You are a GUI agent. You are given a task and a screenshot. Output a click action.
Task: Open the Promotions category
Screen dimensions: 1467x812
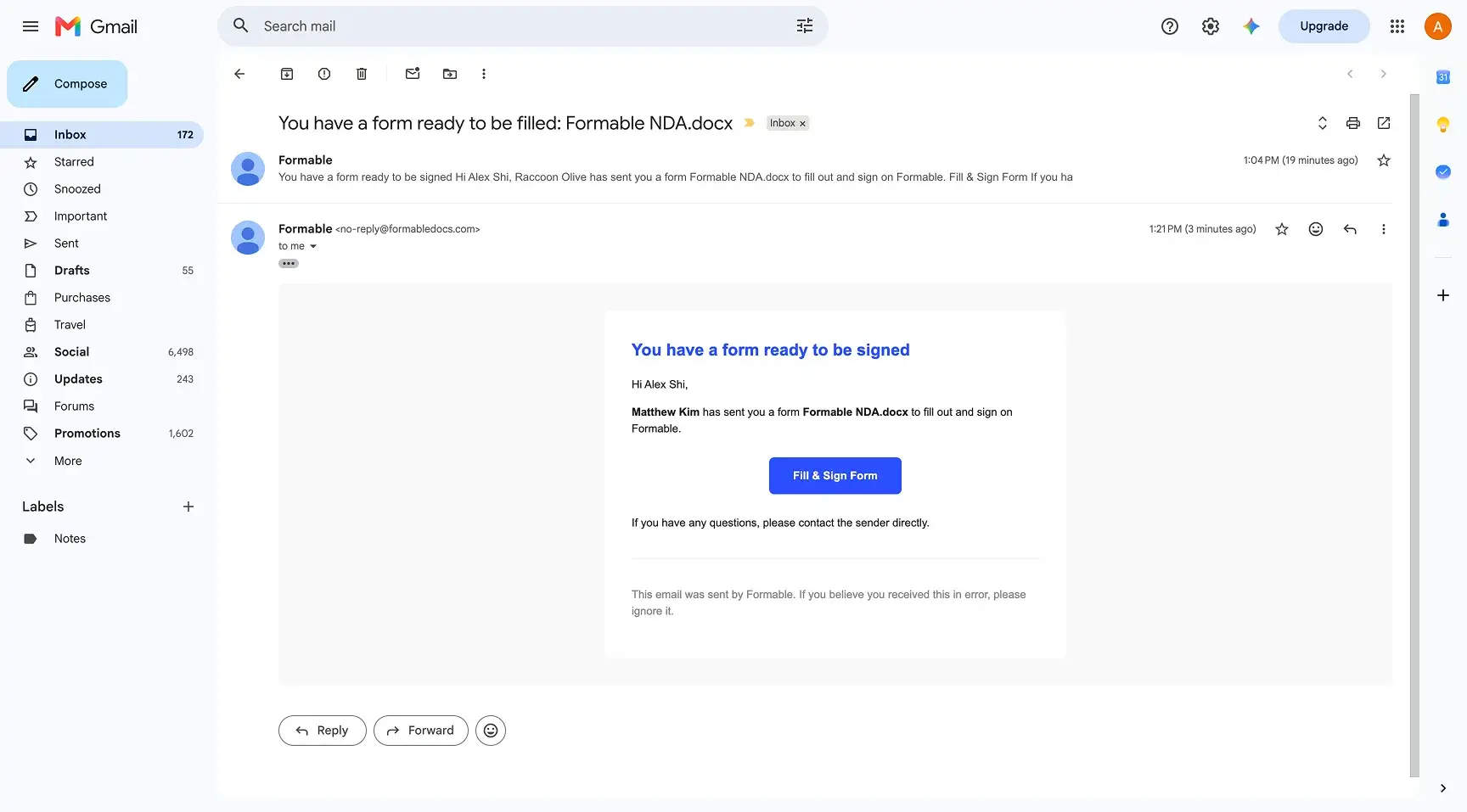102,434
